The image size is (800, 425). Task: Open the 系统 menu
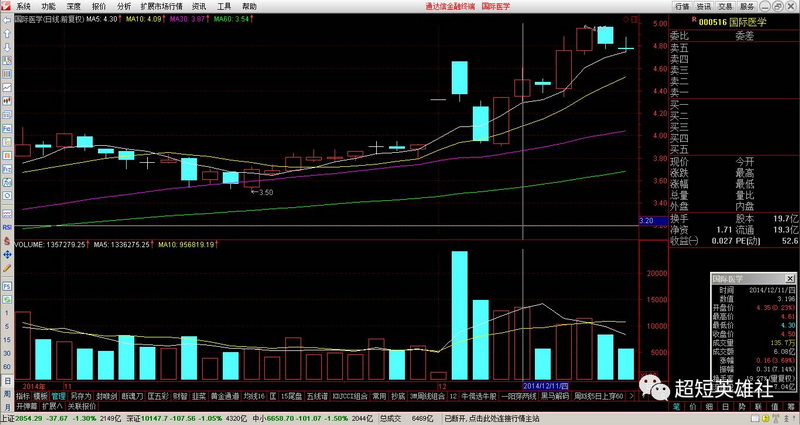pyautogui.click(x=23, y=6)
